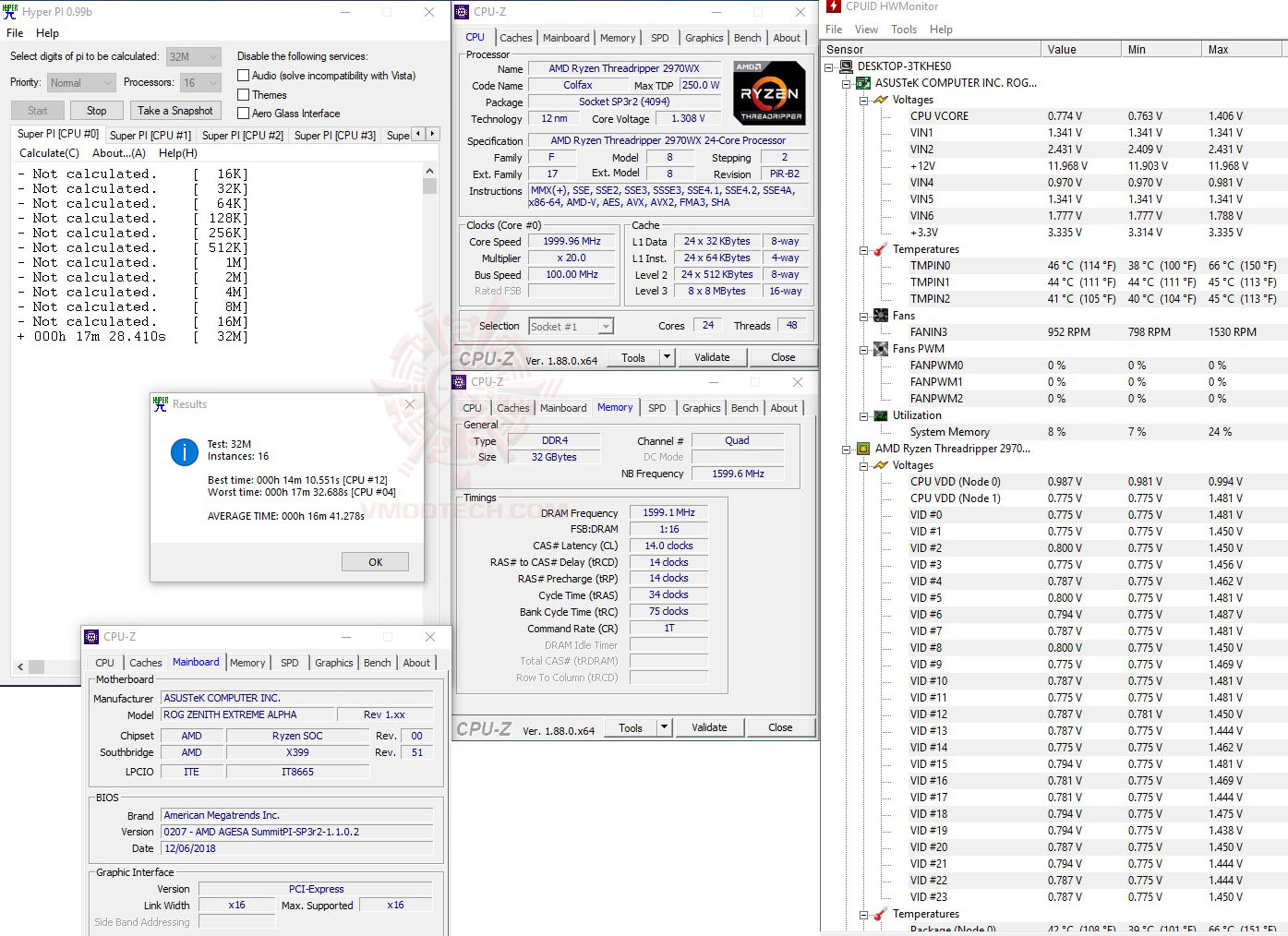Open Calculate(C) menu in Super PI
Image resolution: width=1288 pixels, height=936 pixels.
49,153
